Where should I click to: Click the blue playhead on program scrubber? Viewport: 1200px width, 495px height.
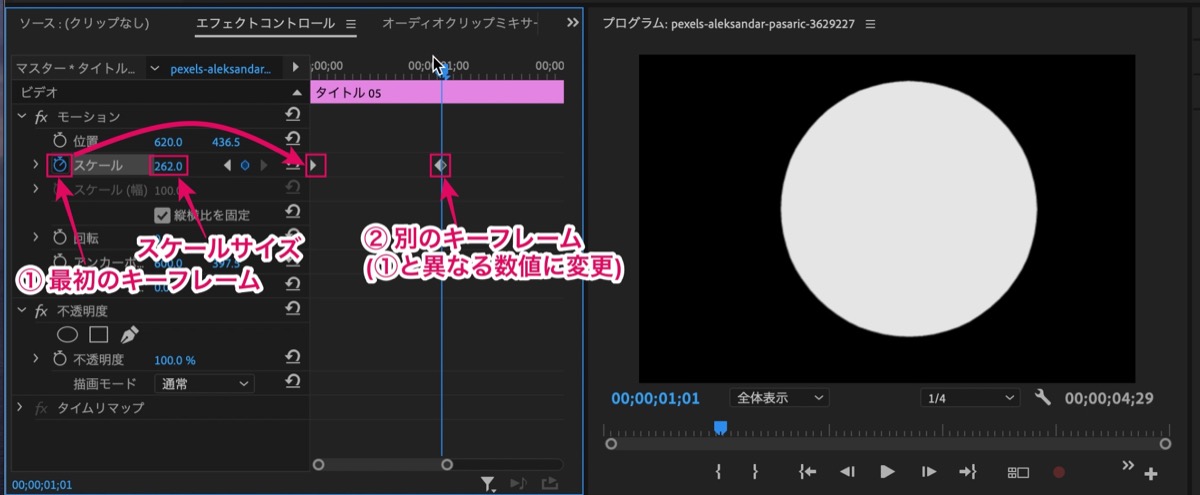click(720, 427)
